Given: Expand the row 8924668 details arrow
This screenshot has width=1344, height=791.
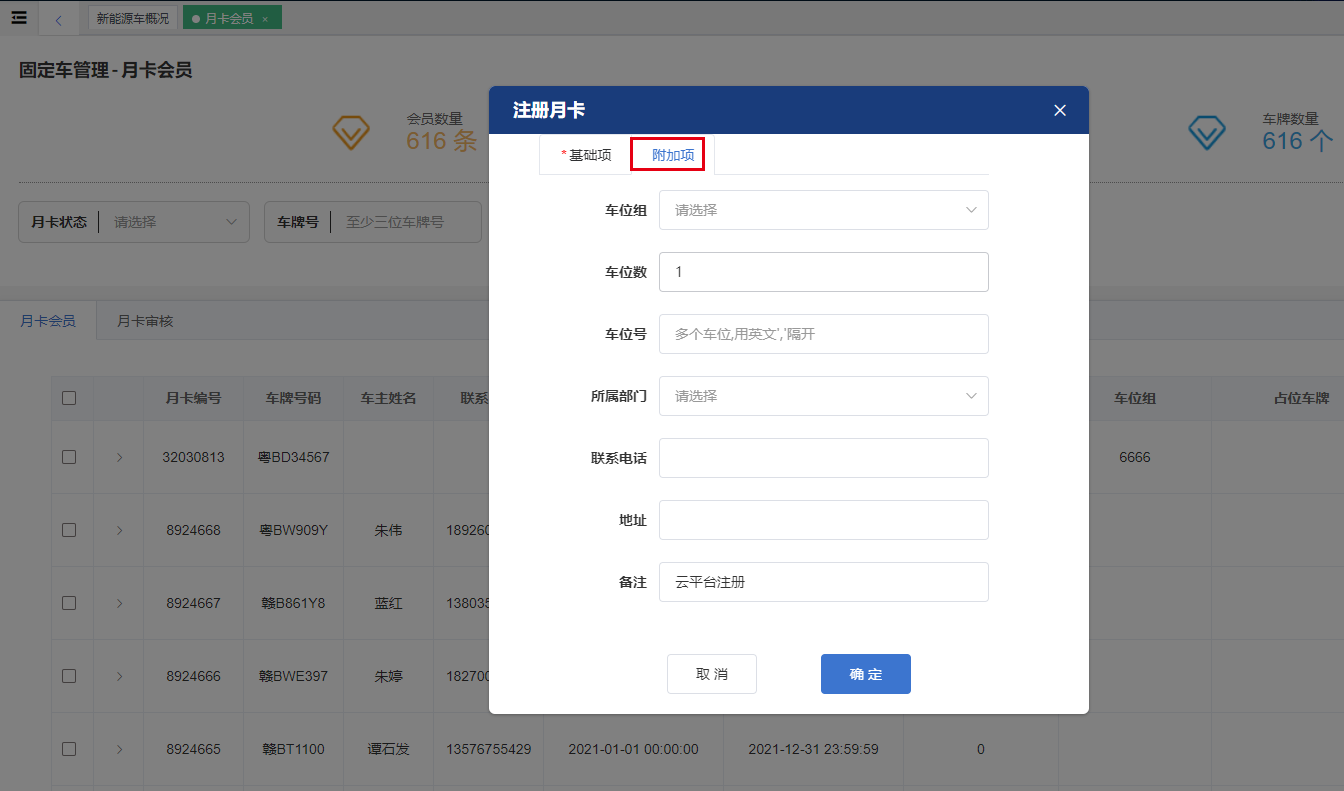Looking at the screenshot, I should [x=119, y=530].
